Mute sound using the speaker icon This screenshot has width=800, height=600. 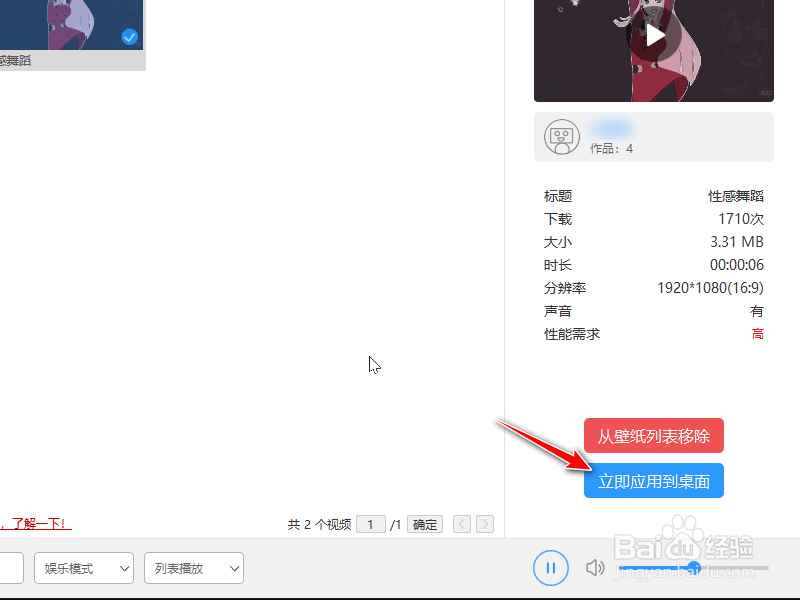tap(594, 568)
